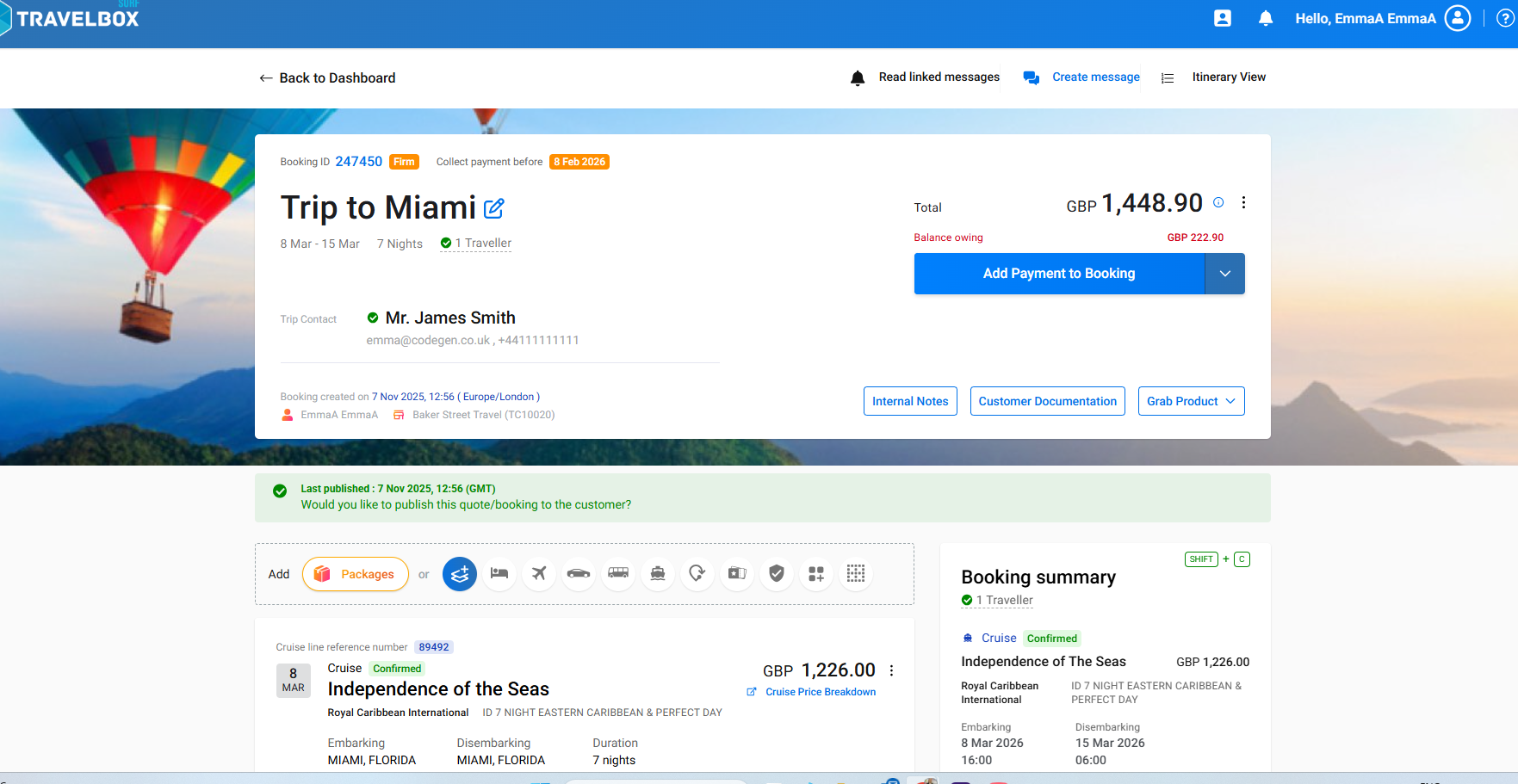Add a transfer using the bus icon
This screenshot has height=784, width=1518.
[618, 574]
